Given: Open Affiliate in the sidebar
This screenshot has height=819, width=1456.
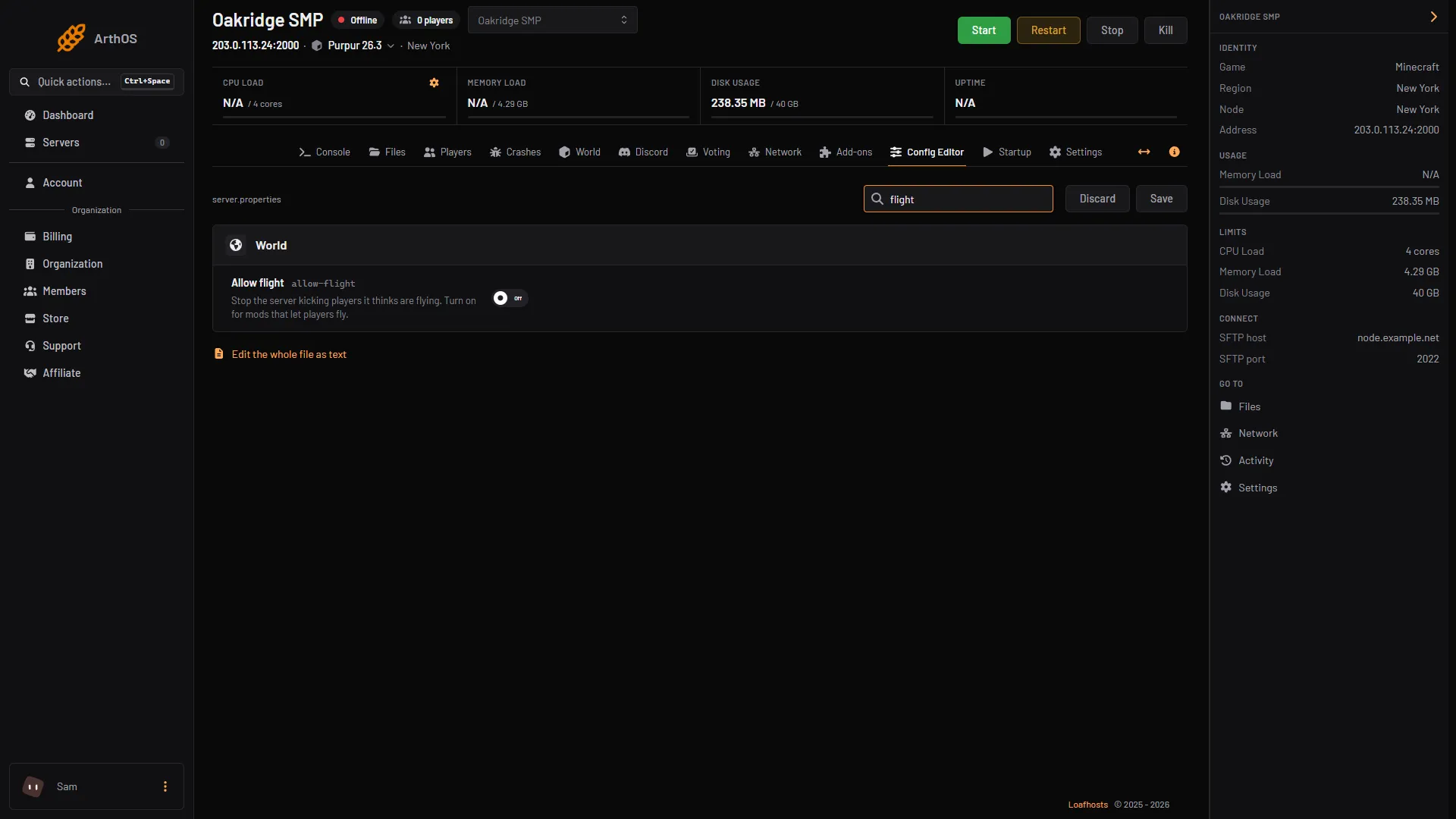Looking at the screenshot, I should click(96, 373).
